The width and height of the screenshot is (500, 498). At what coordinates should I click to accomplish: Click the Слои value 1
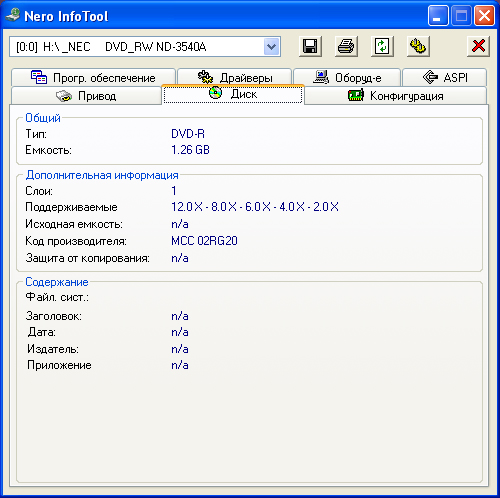point(174,191)
